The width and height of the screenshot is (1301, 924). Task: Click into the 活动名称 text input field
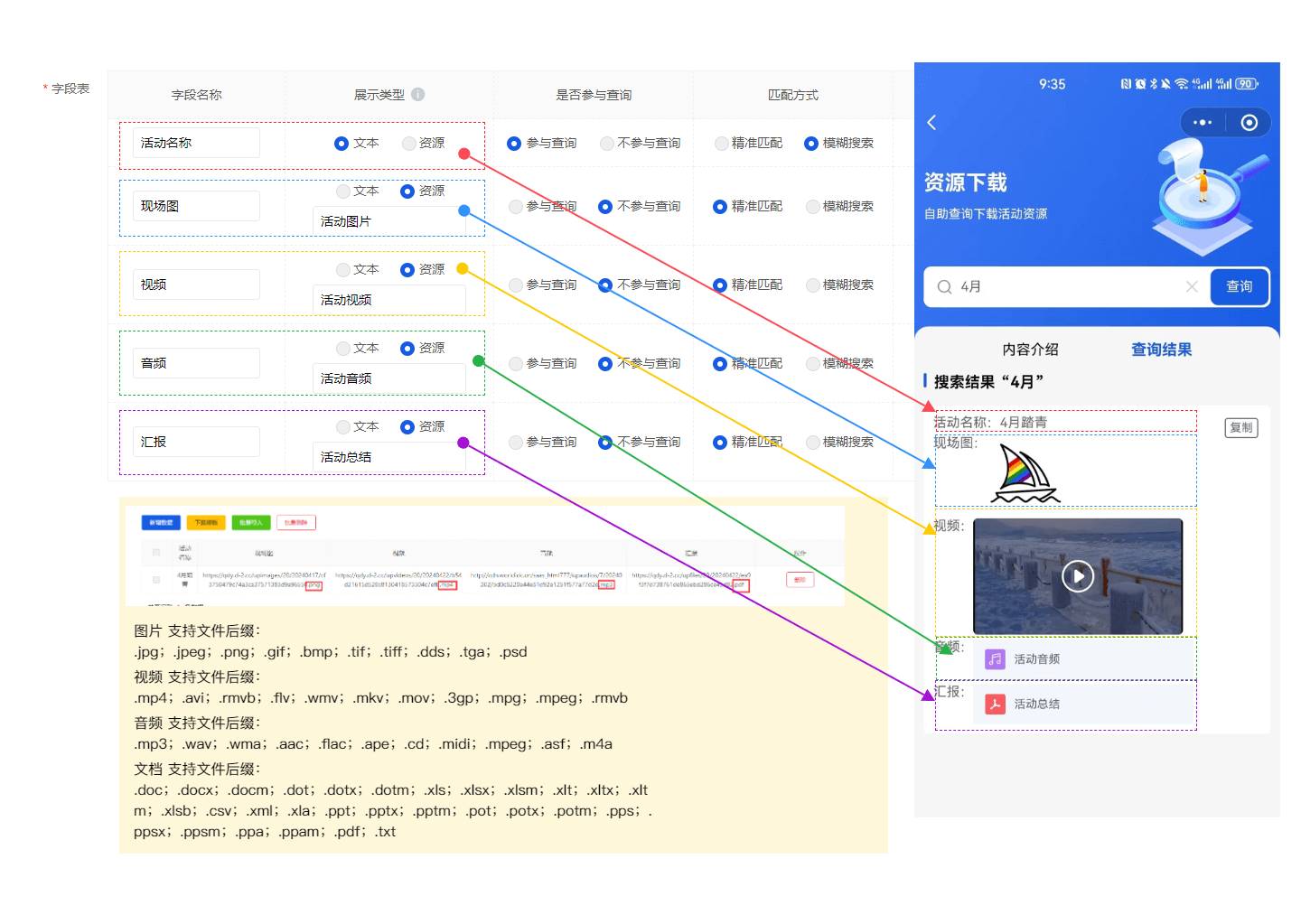[195, 142]
